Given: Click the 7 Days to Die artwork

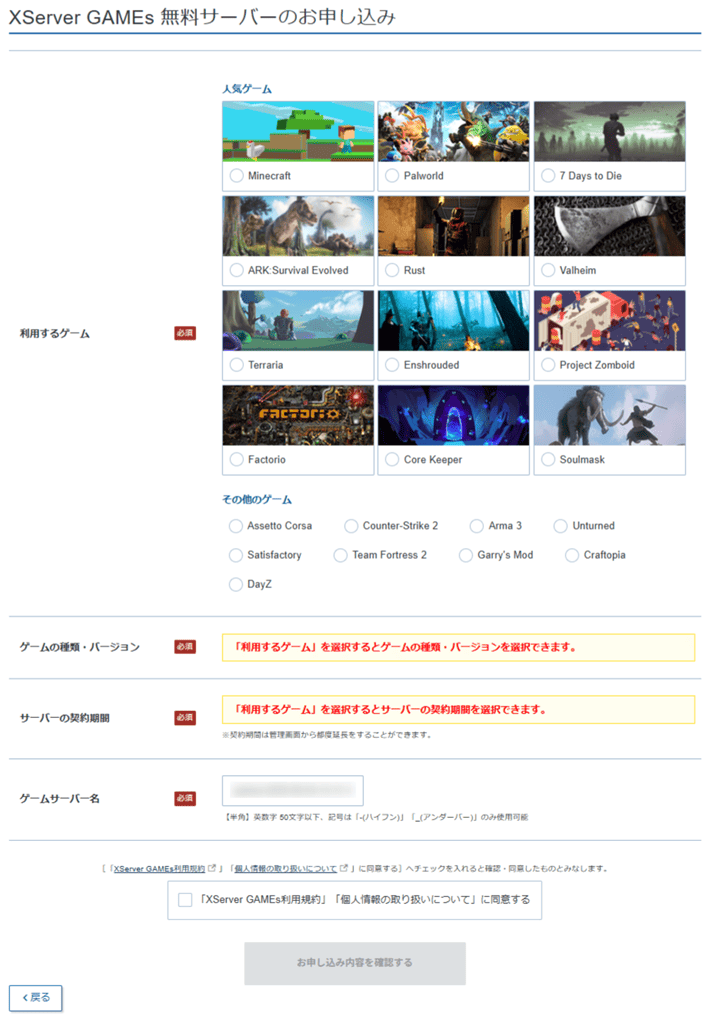Looking at the screenshot, I should [610, 131].
